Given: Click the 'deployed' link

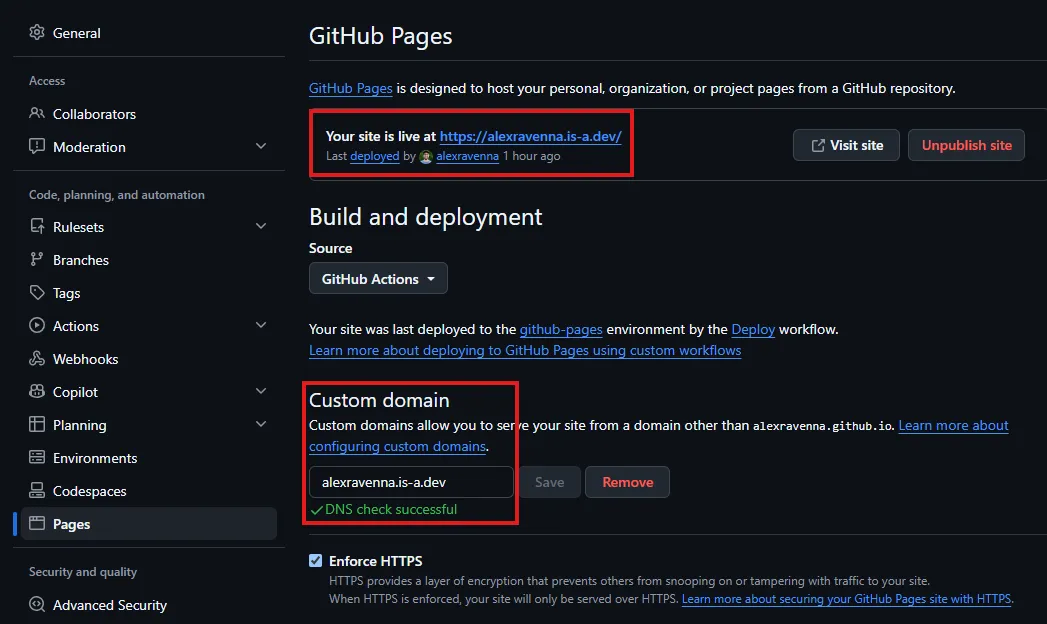Looking at the screenshot, I should [375, 156].
